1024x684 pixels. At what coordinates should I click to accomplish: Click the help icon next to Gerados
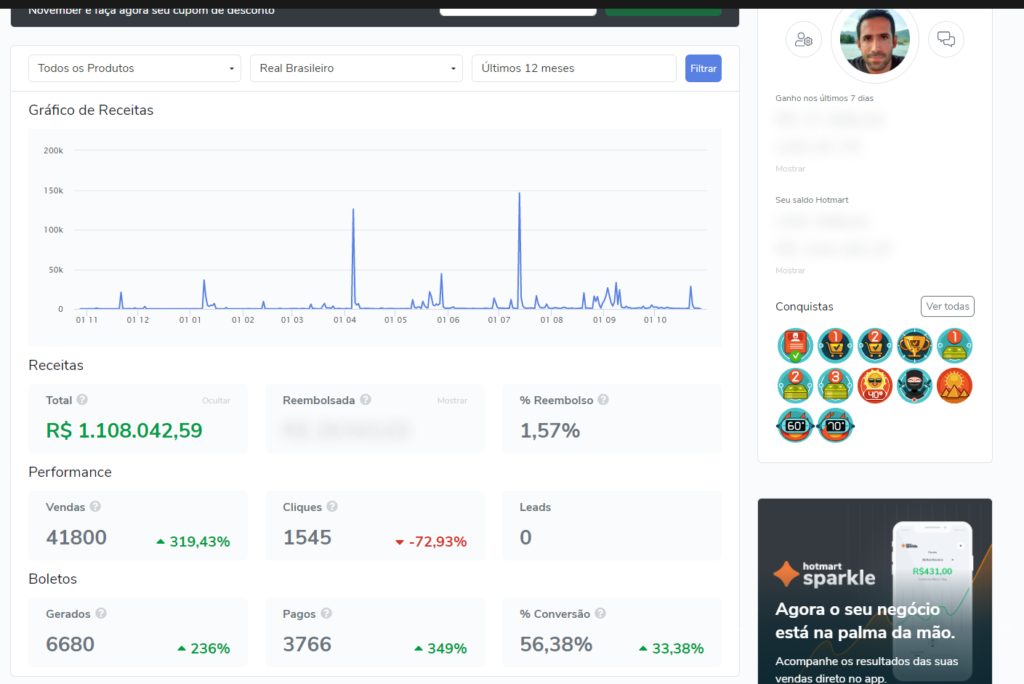pyautogui.click(x=101, y=613)
